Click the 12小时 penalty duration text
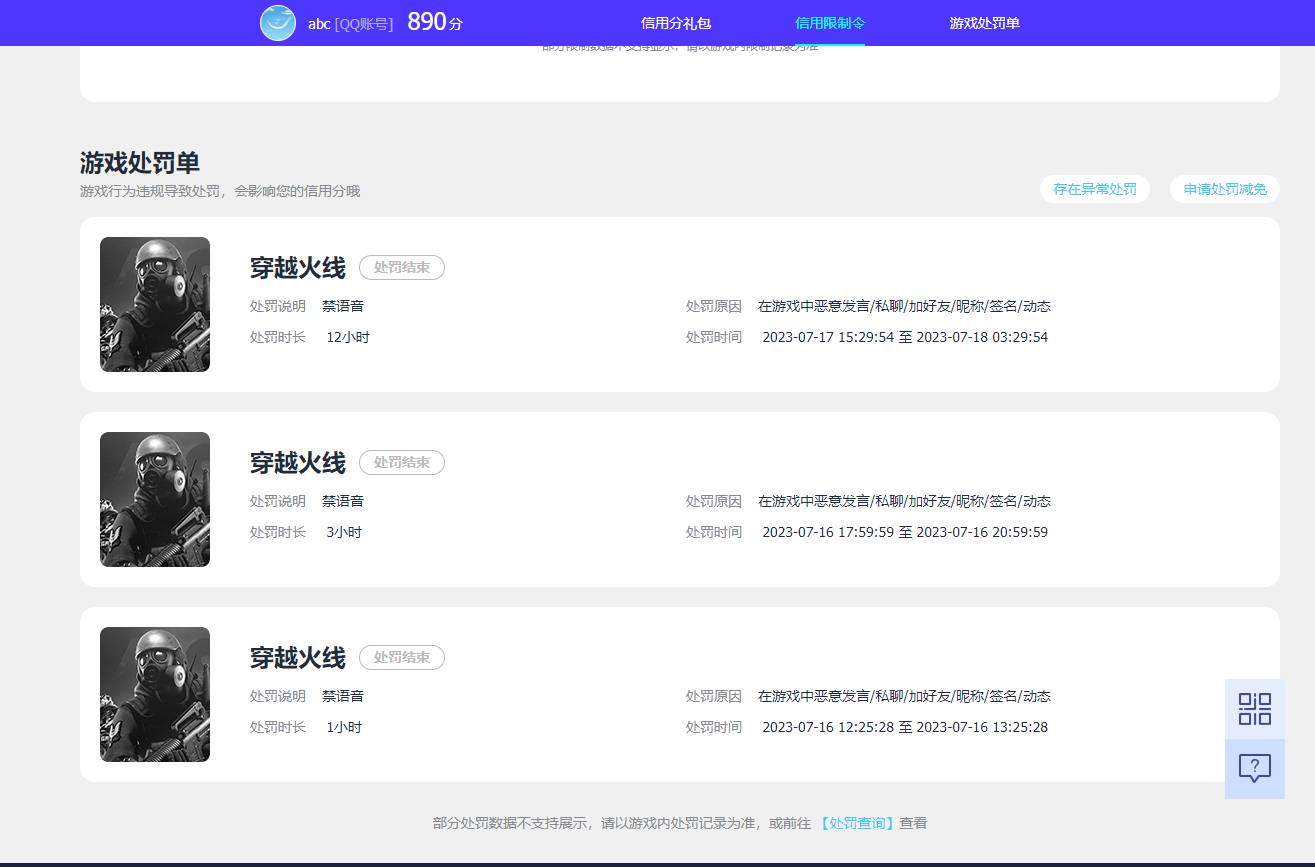Screen dimensions: 1315x867 coord(348,337)
